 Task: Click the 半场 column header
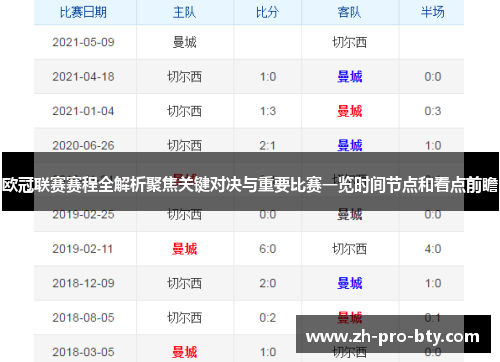click(432, 12)
